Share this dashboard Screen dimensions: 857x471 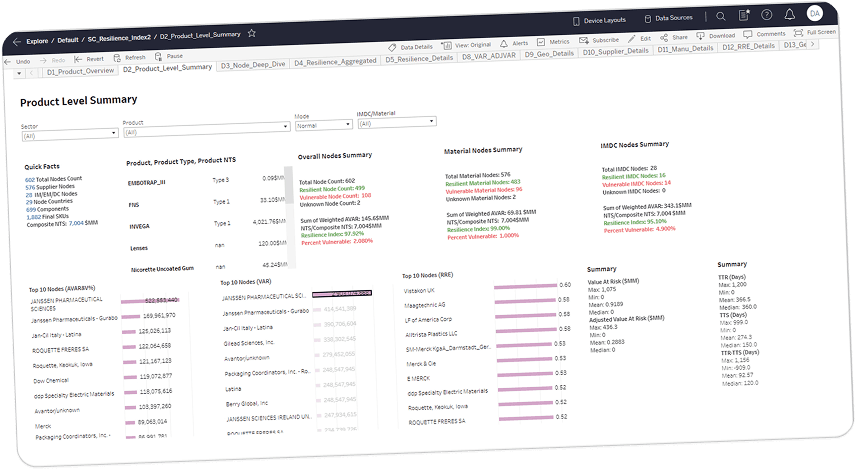(x=674, y=37)
